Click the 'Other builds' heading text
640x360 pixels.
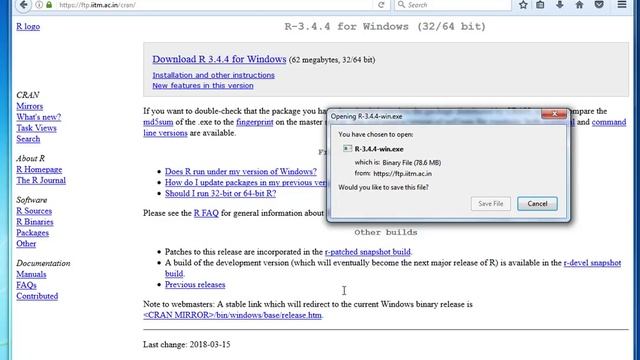point(386,232)
